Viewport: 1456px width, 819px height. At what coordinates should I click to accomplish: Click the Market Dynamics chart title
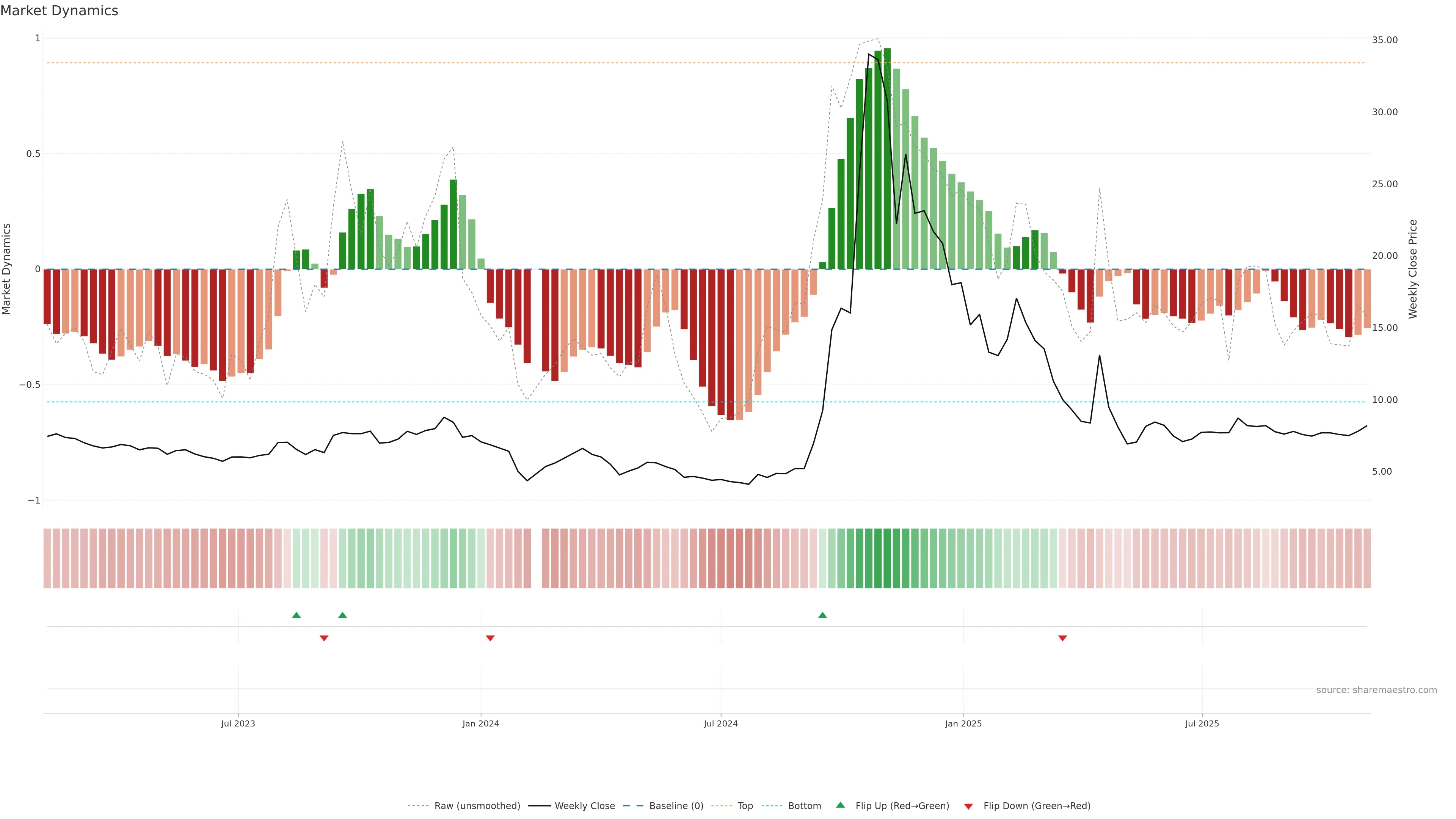[60, 11]
